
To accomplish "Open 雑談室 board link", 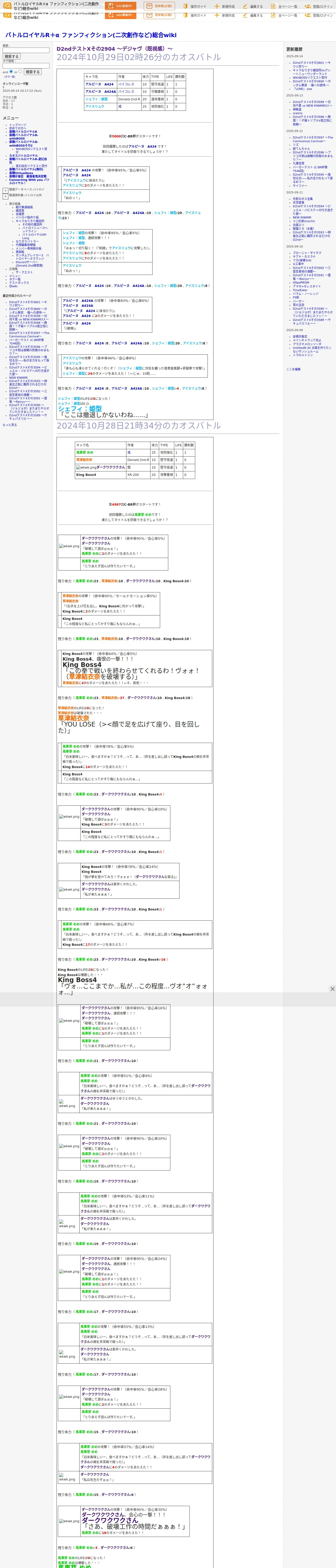I will (20, 211).
